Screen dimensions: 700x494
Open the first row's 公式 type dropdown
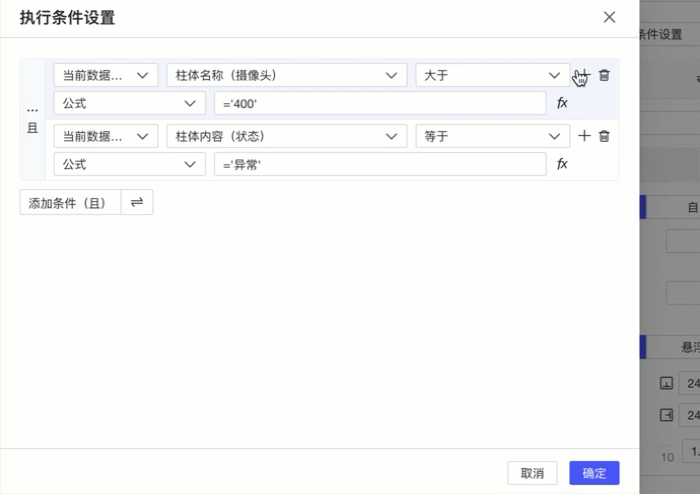pyautogui.click(x=129, y=103)
